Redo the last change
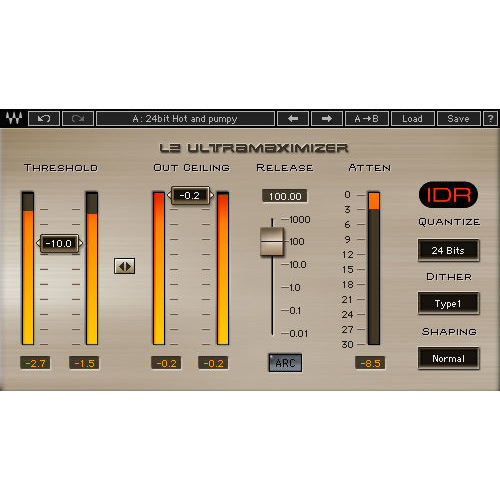 (x=78, y=118)
